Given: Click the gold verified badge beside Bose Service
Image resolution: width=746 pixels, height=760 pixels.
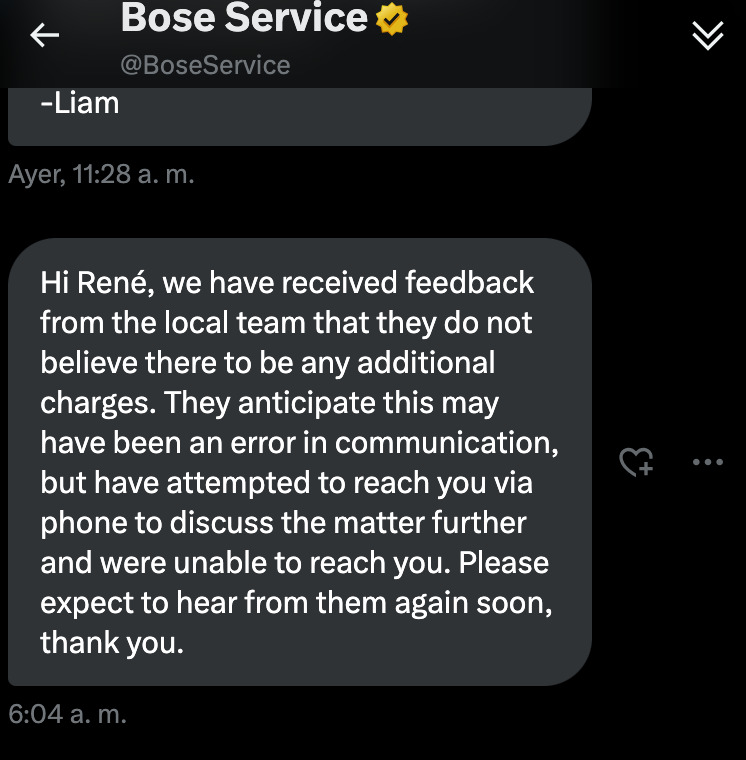Looking at the screenshot, I should (392, 19).
